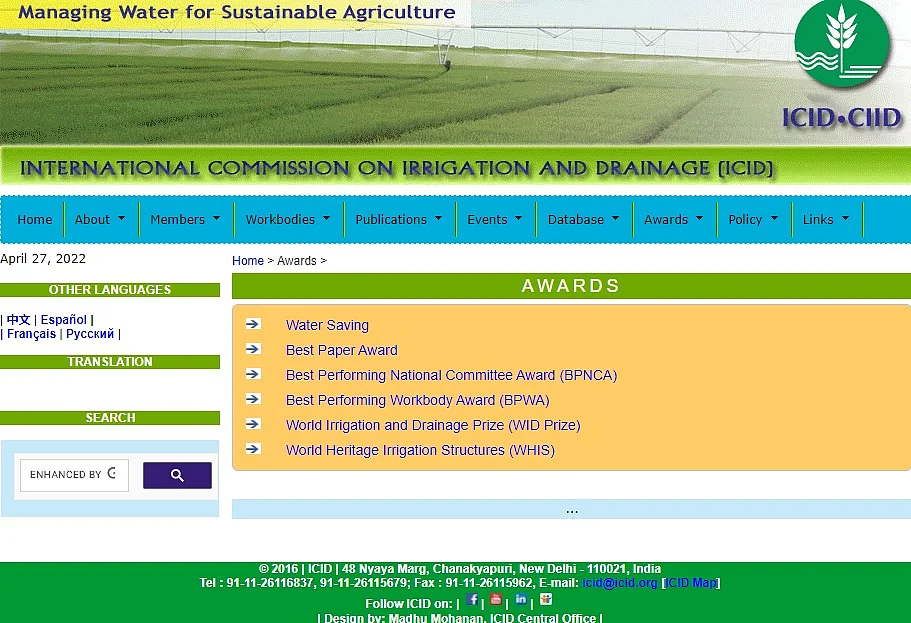Expand the Links menu
Image resolution: width=911 pixels, height=623 pixels.
pyautogui.click(x=826, y=220)
